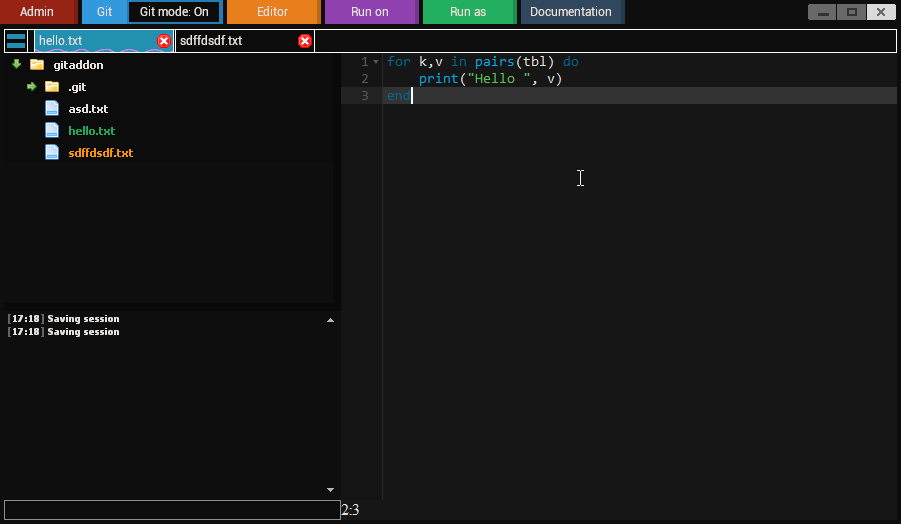Fold the for loop at line 1
Viewport: 901px width, 524px height.
point(376,61)
